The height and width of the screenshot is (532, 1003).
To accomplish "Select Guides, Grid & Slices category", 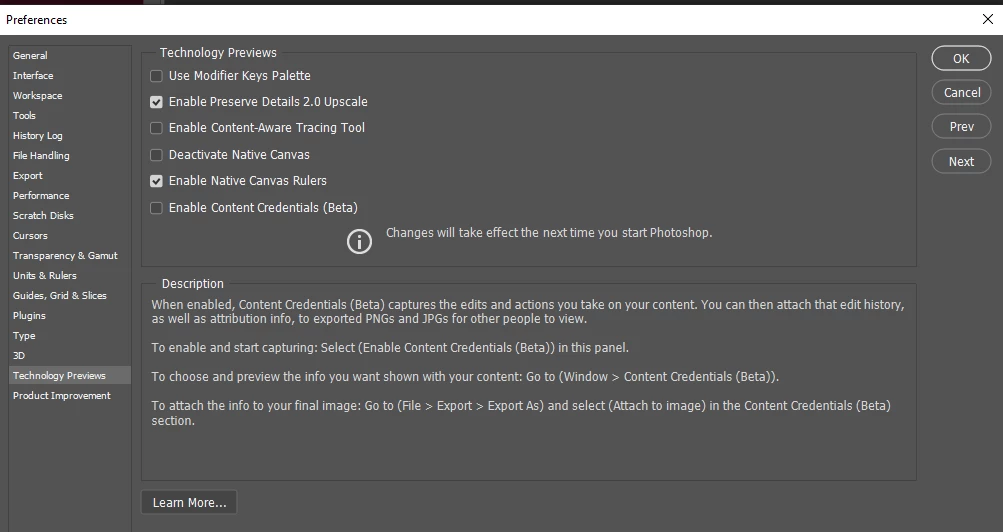I will 70,295.
